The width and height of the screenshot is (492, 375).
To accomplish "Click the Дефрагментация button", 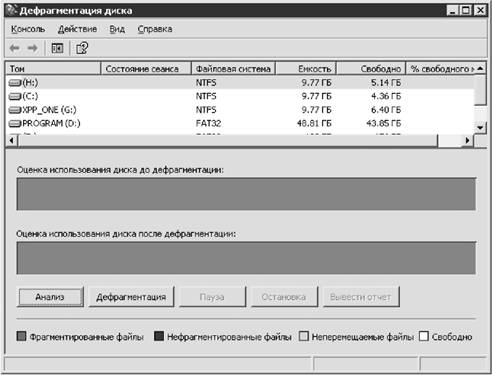I will pyautogui.click(x=131, y=297).
